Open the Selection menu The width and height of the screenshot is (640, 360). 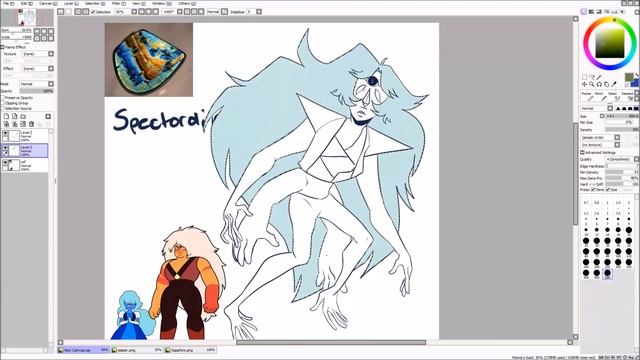tap(95, 3)
